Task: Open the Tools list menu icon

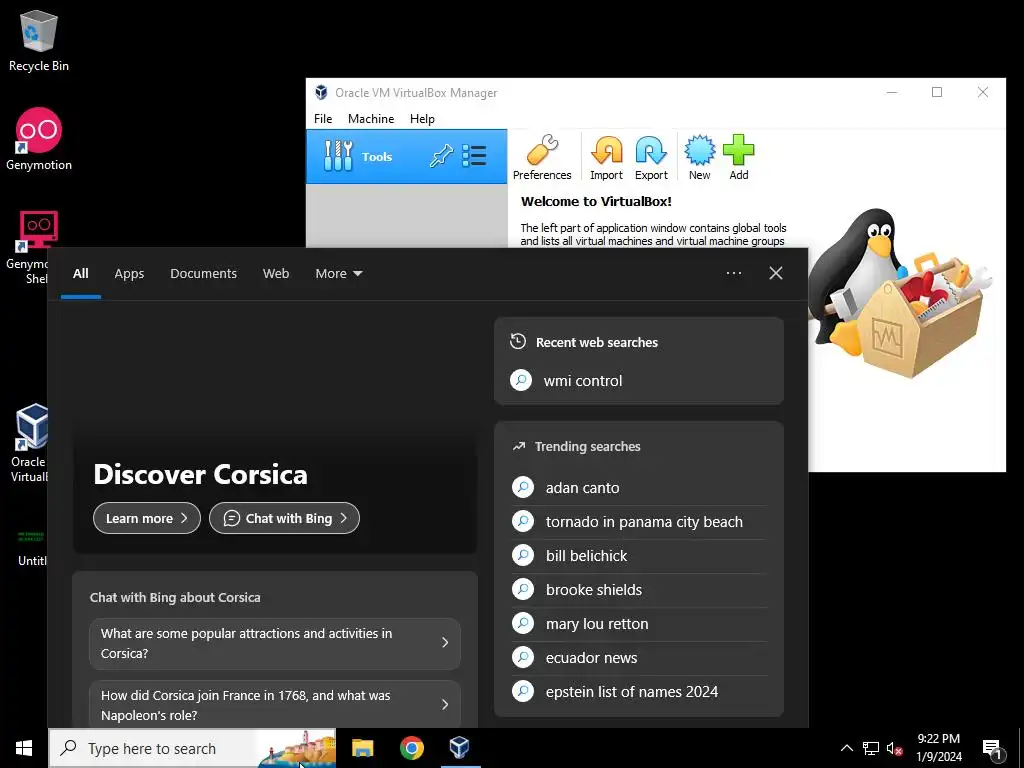Action: pos(474,156)
